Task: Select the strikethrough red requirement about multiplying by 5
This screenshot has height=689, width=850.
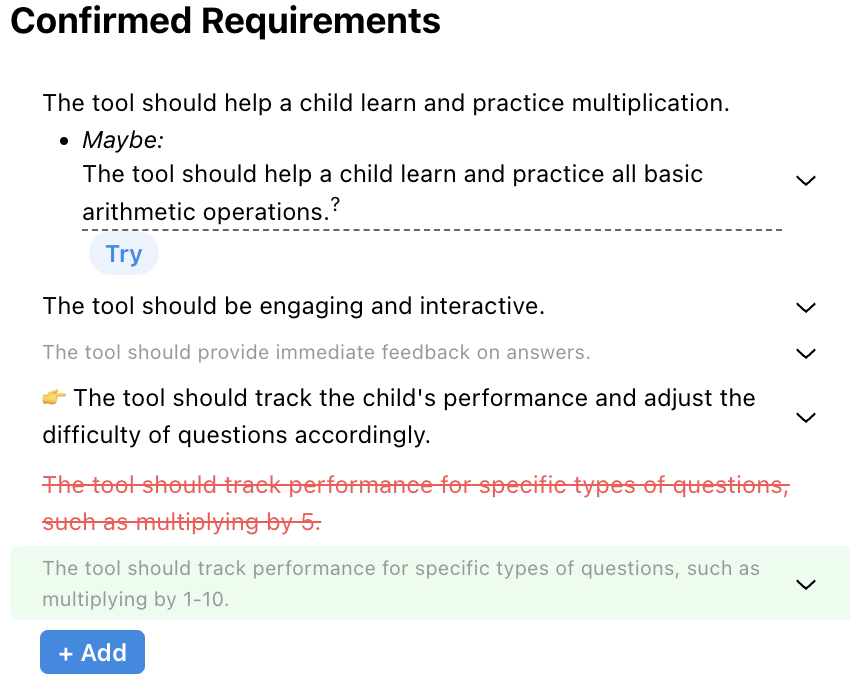Action: (416, 504)
